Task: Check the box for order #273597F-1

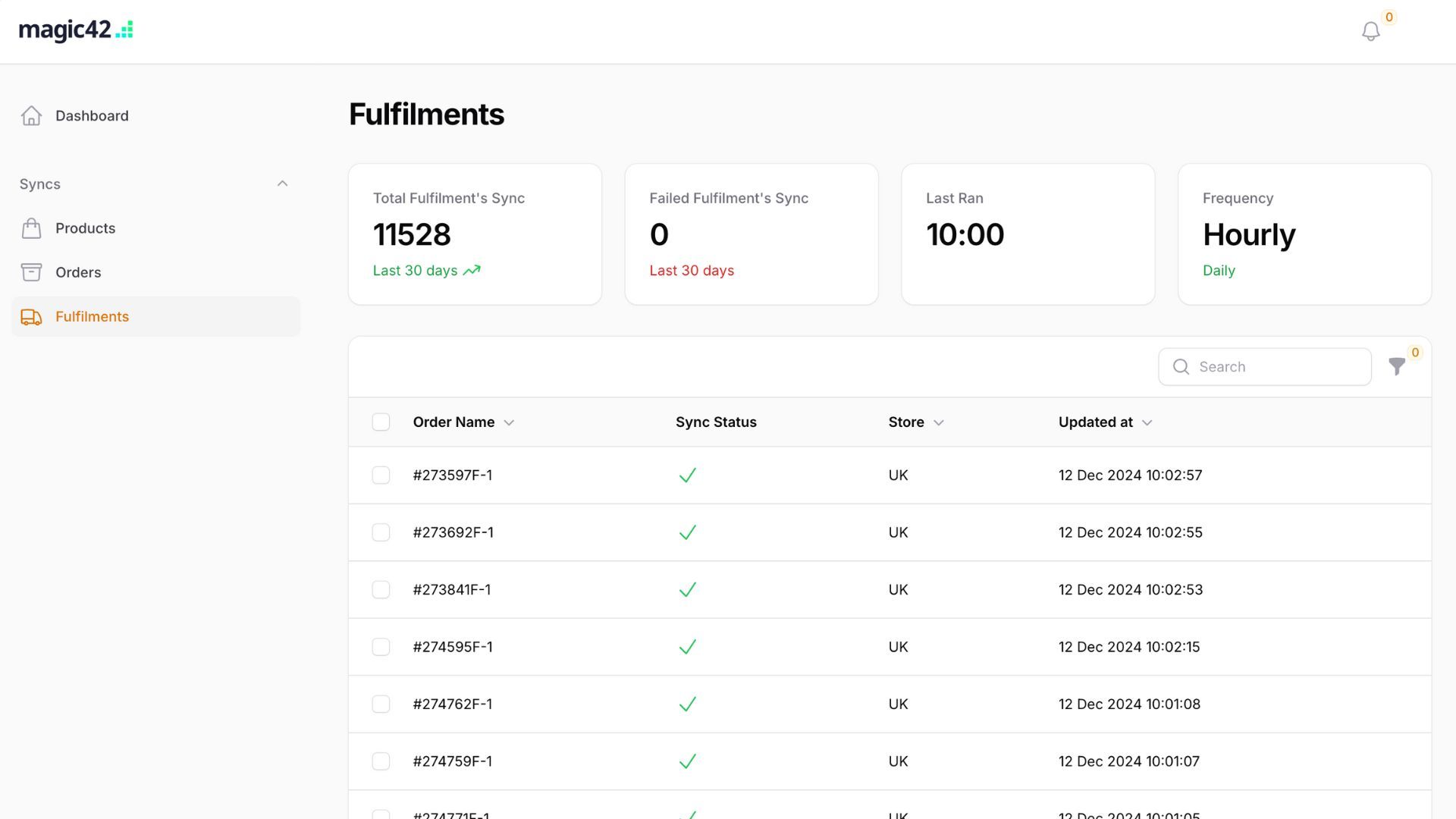Action: (381, 475)
